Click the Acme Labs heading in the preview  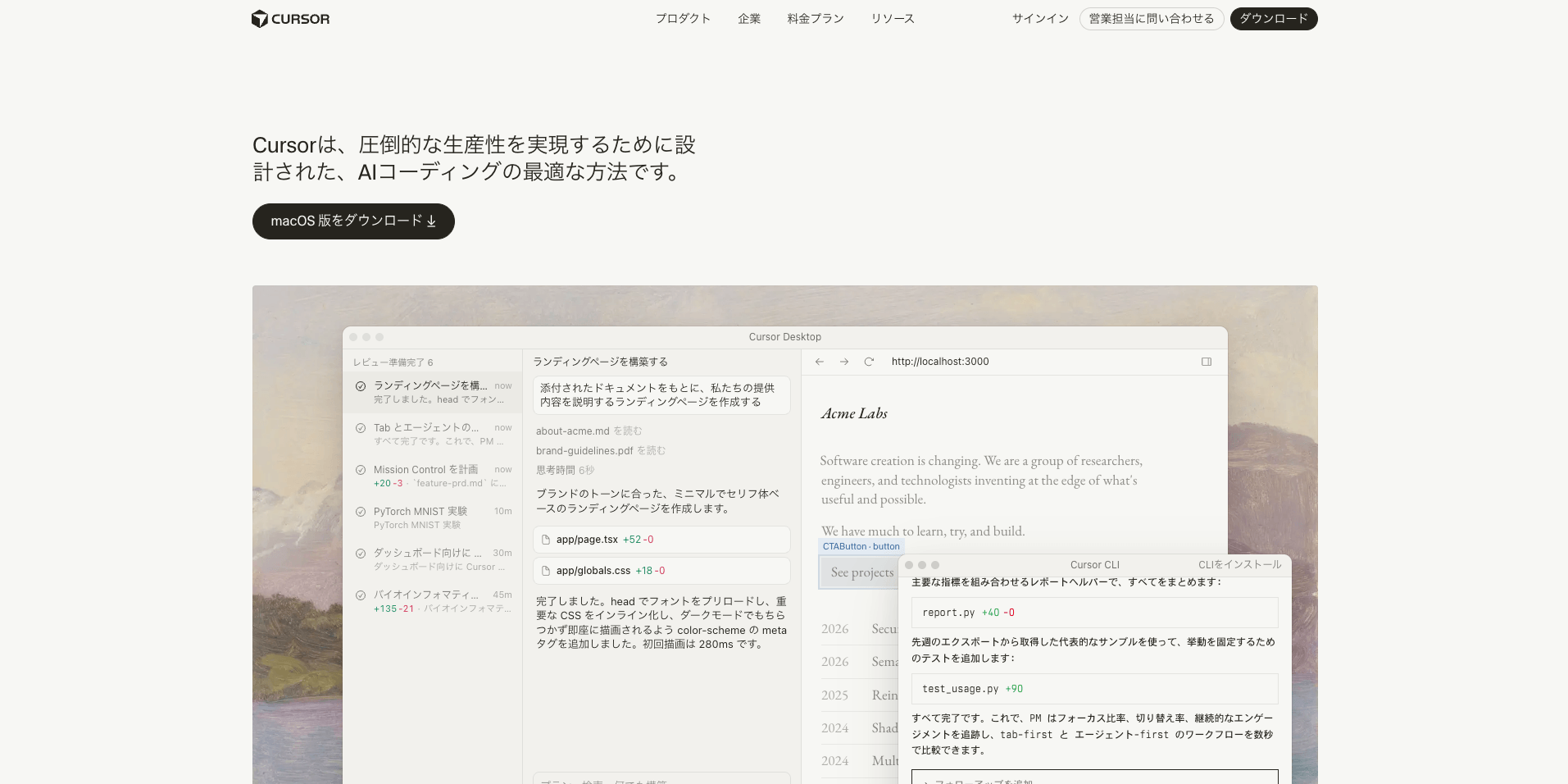click(x=854, y=413)
